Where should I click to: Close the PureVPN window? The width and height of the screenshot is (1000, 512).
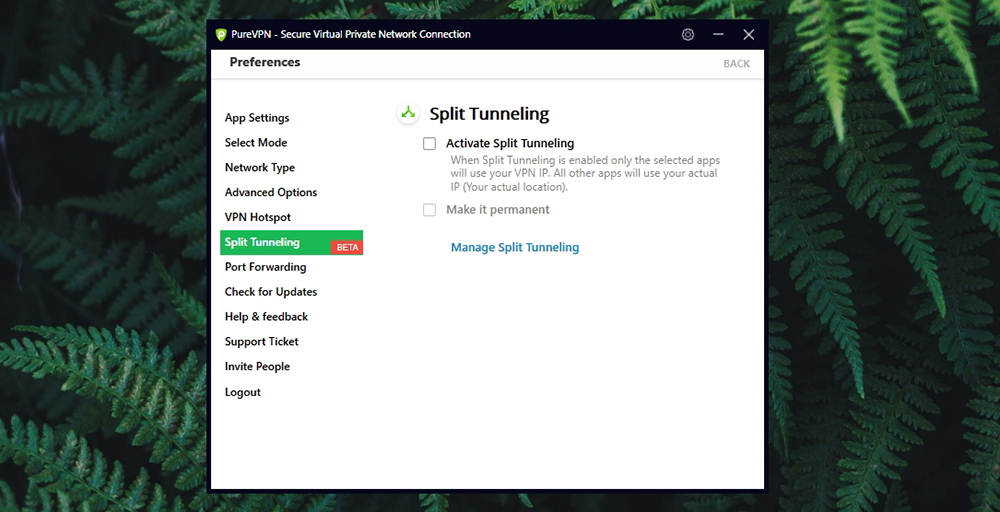click(x=749, y=34)
